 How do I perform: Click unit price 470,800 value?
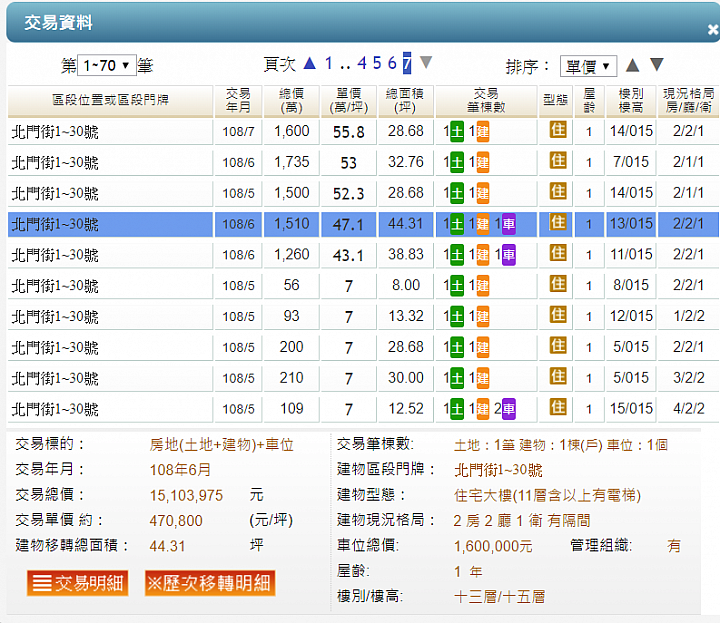pos(176,521)
